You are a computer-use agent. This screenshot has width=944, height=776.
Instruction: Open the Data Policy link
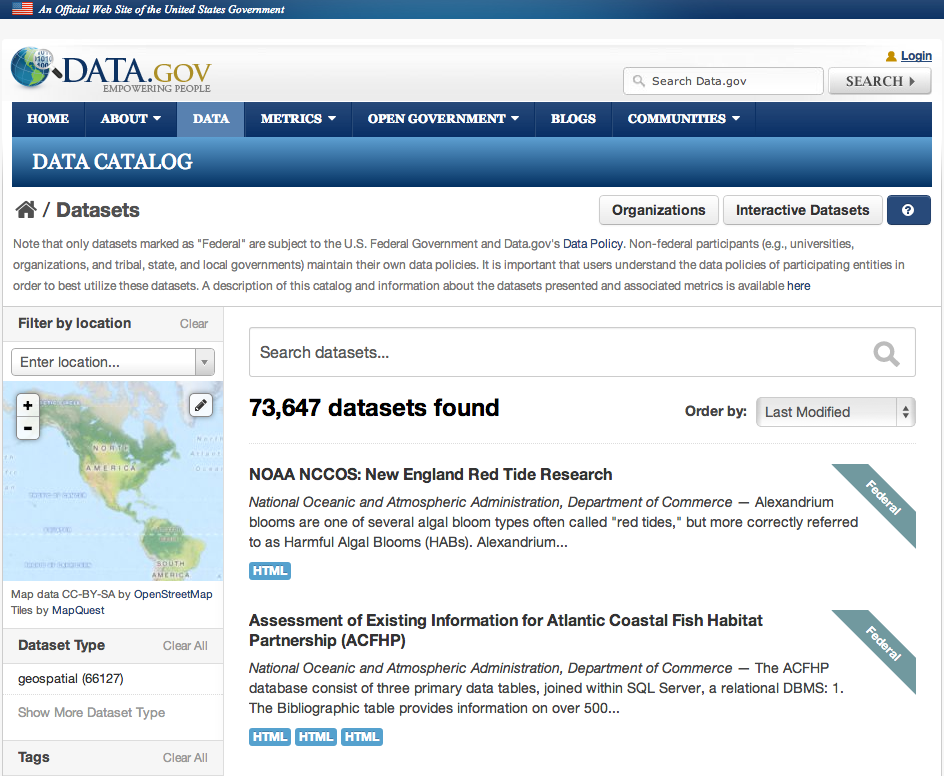592,244
